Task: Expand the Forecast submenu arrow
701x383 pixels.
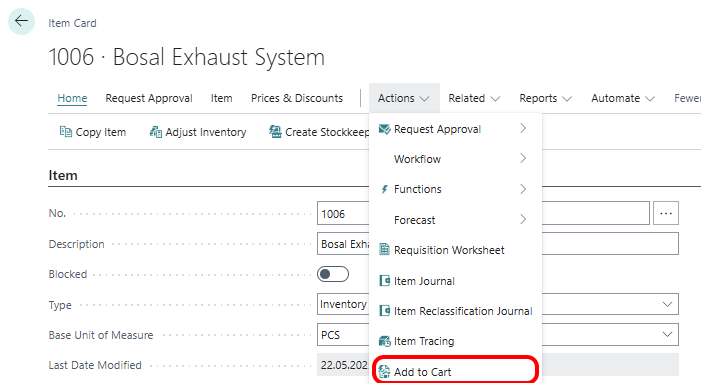Action: [523, 219]
